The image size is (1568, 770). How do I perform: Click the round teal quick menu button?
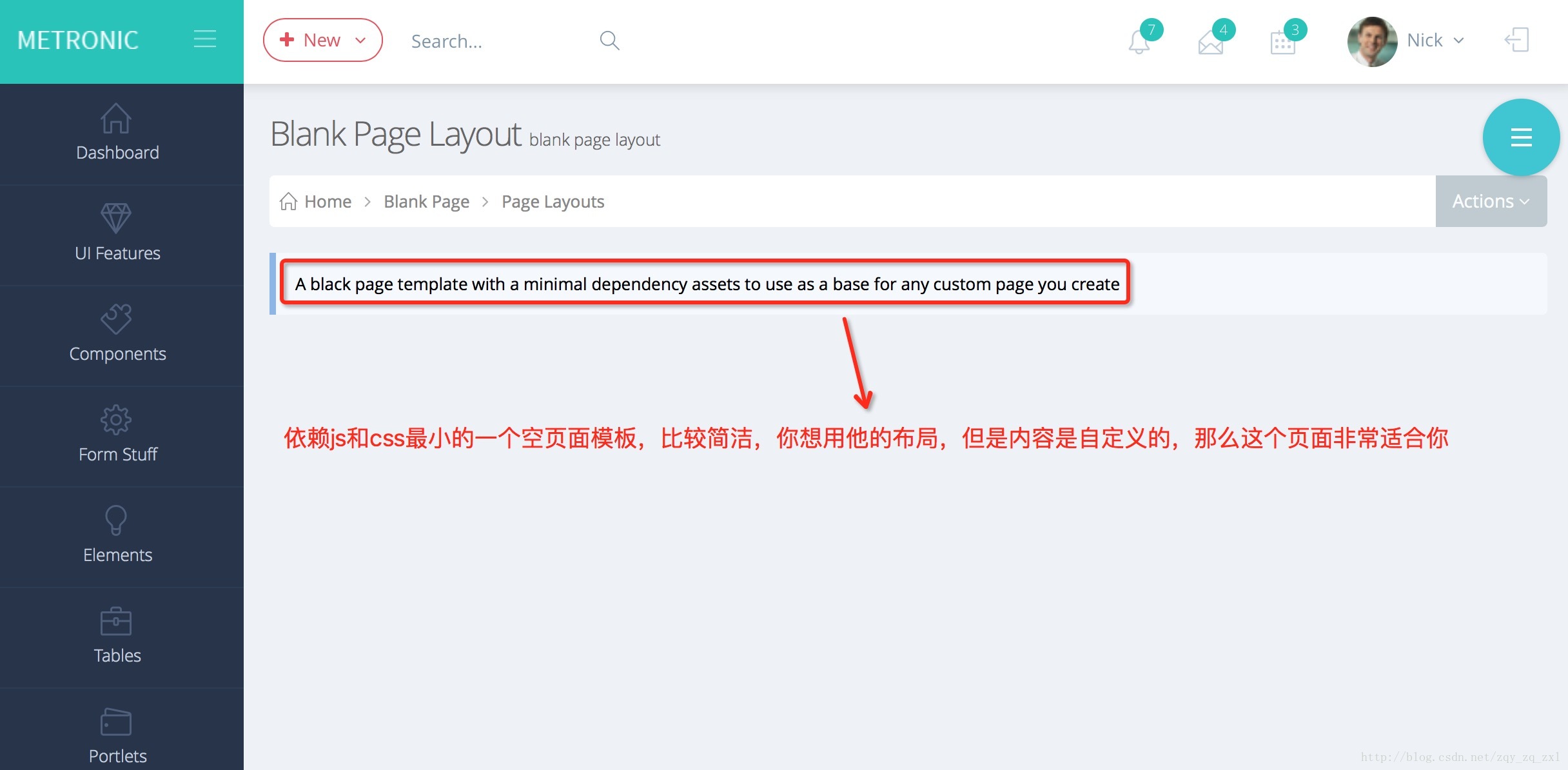click(x=1521, y=137)
